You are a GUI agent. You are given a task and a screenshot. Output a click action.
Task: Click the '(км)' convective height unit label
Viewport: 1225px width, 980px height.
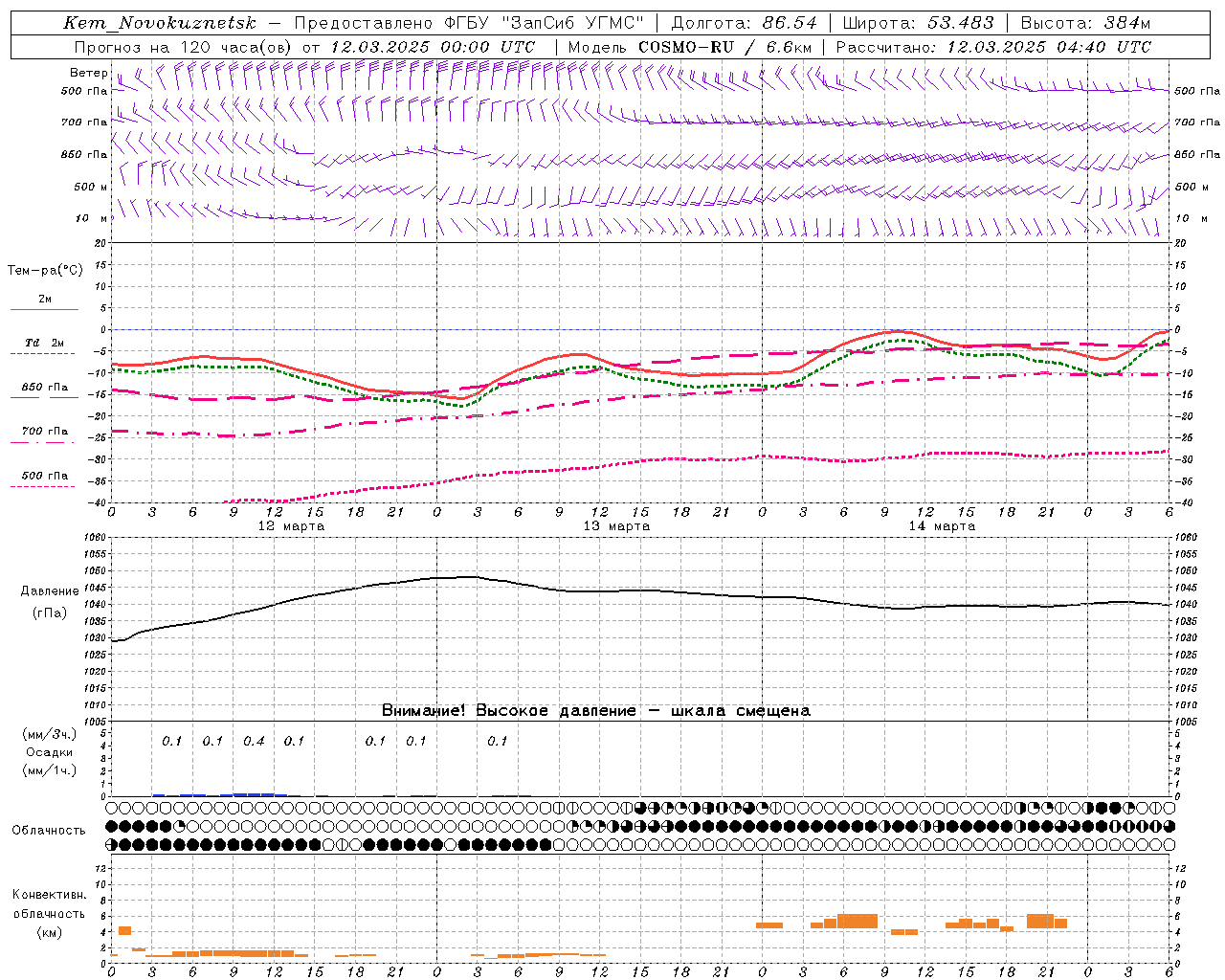50,932
